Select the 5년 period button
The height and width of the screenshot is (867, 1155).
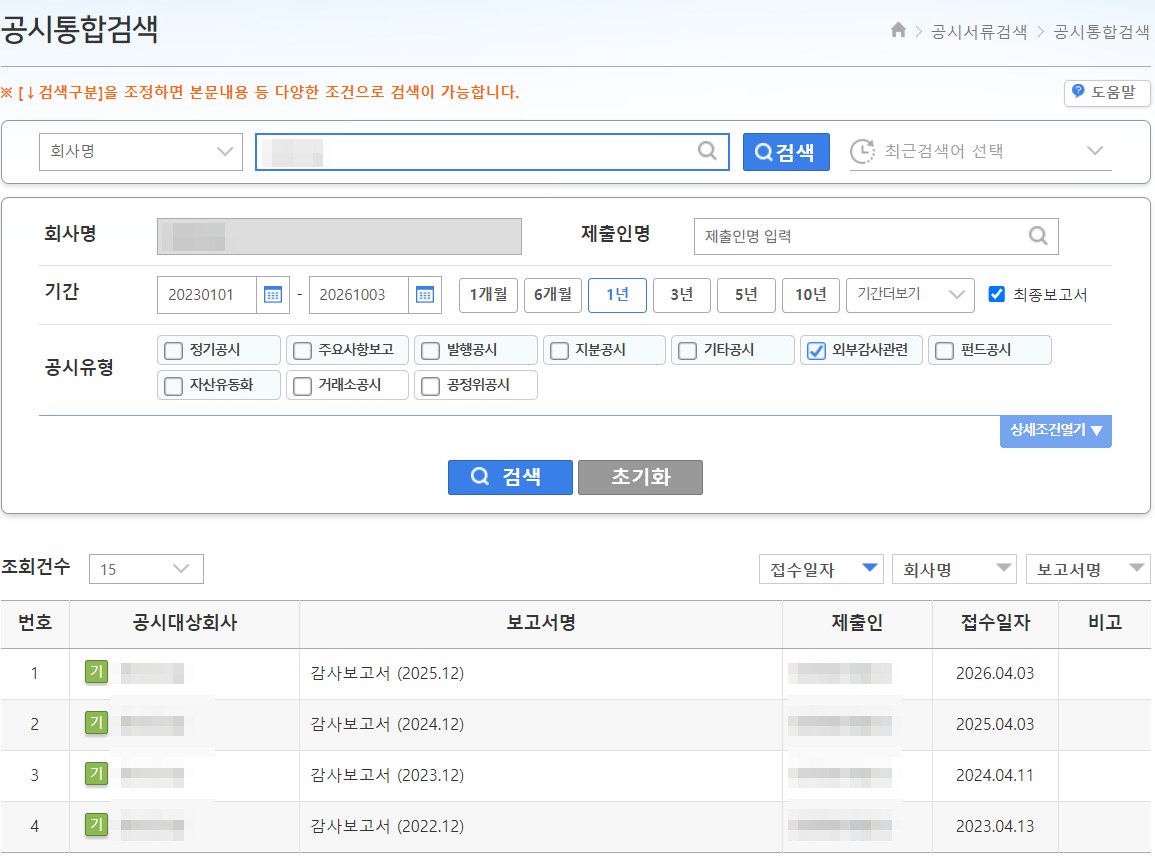(746, 295)
